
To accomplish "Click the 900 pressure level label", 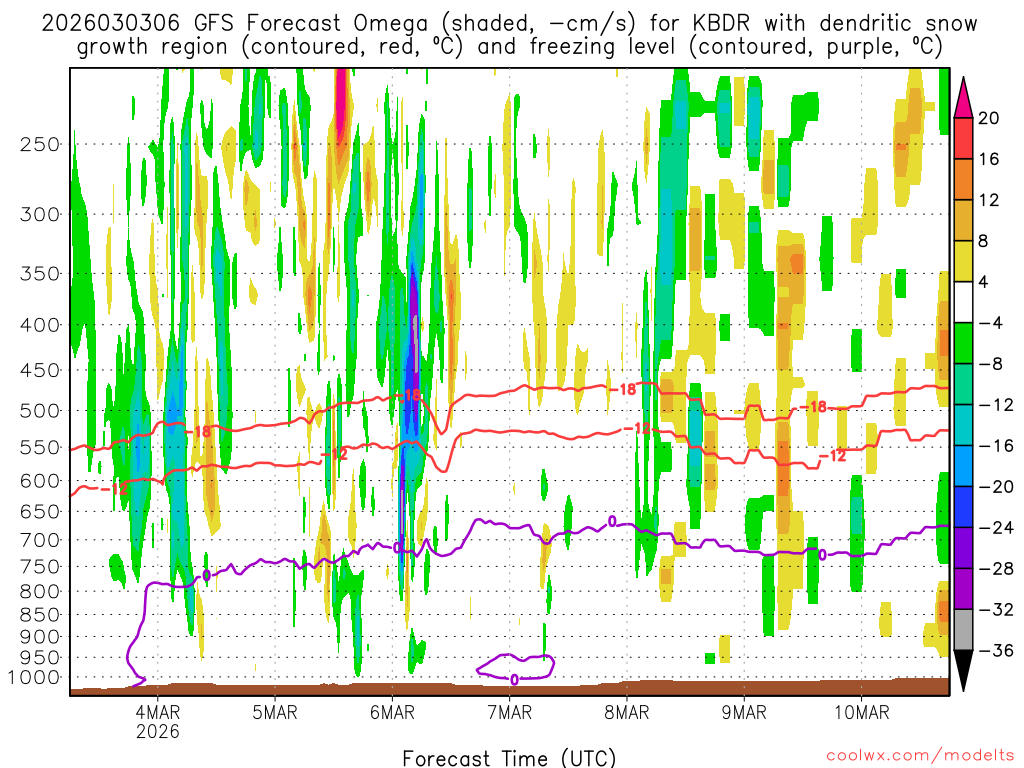I will click(40, 637).
